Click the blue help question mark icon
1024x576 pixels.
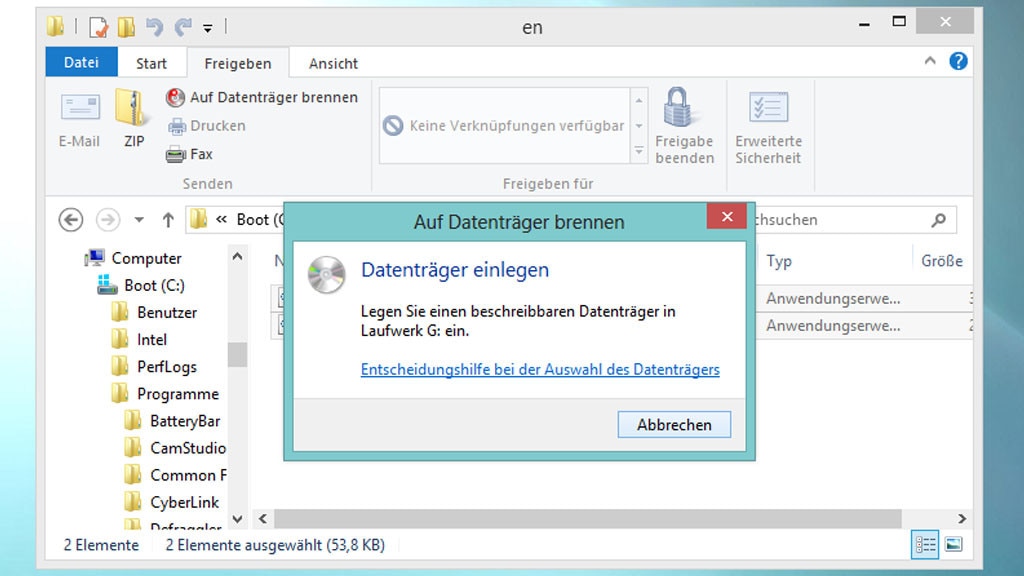click(958, 62)
